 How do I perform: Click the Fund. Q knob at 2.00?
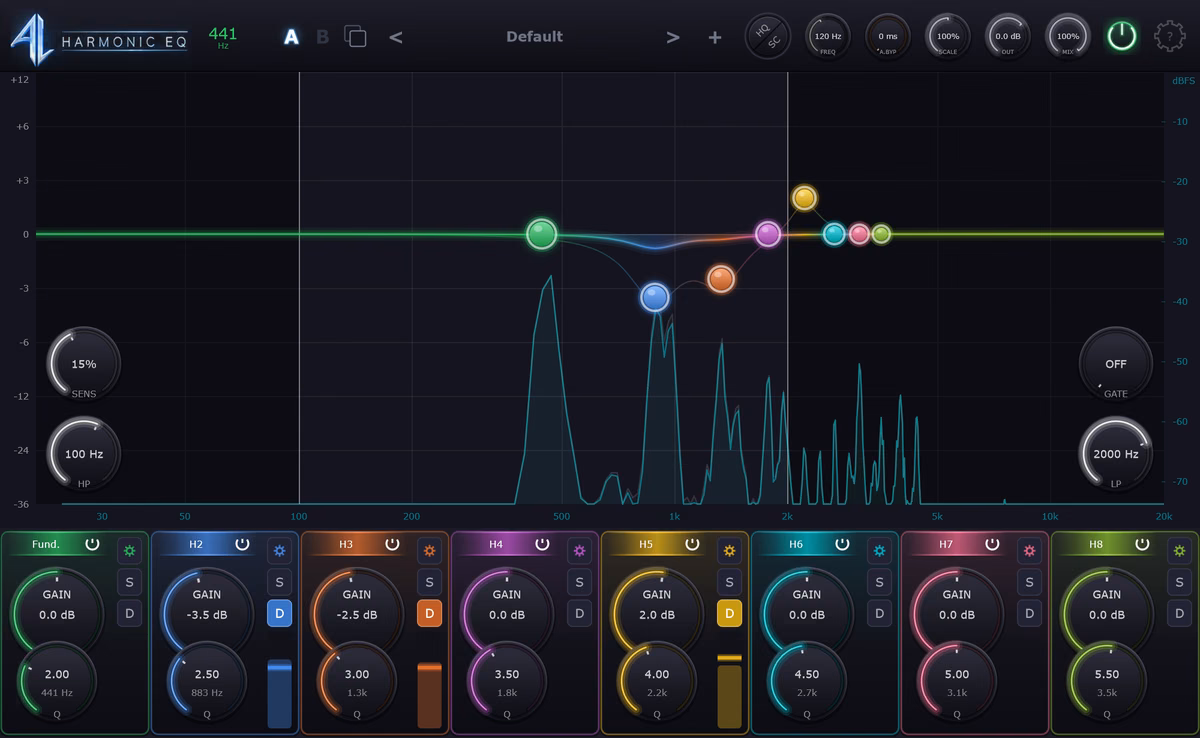[x=57, y=681]
